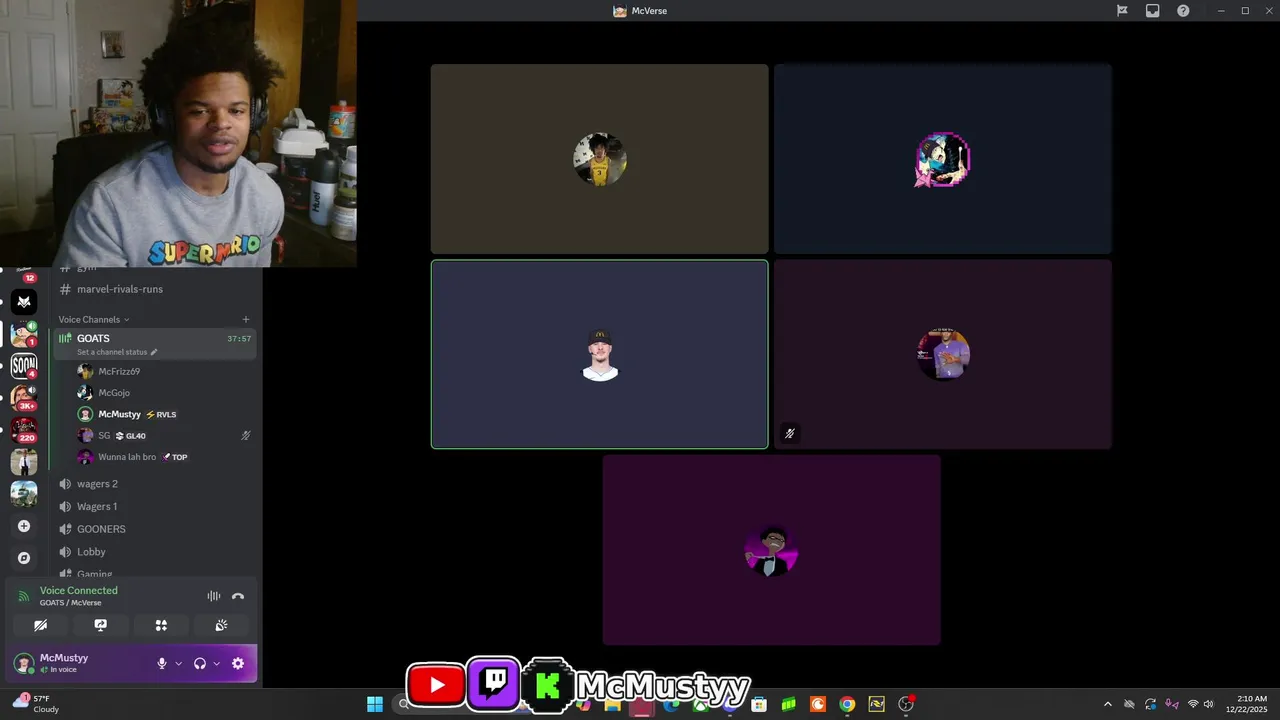1280x720 pixels.
Task: Show hidden system tray icons chevron
Action: (x=1107, y=704)
